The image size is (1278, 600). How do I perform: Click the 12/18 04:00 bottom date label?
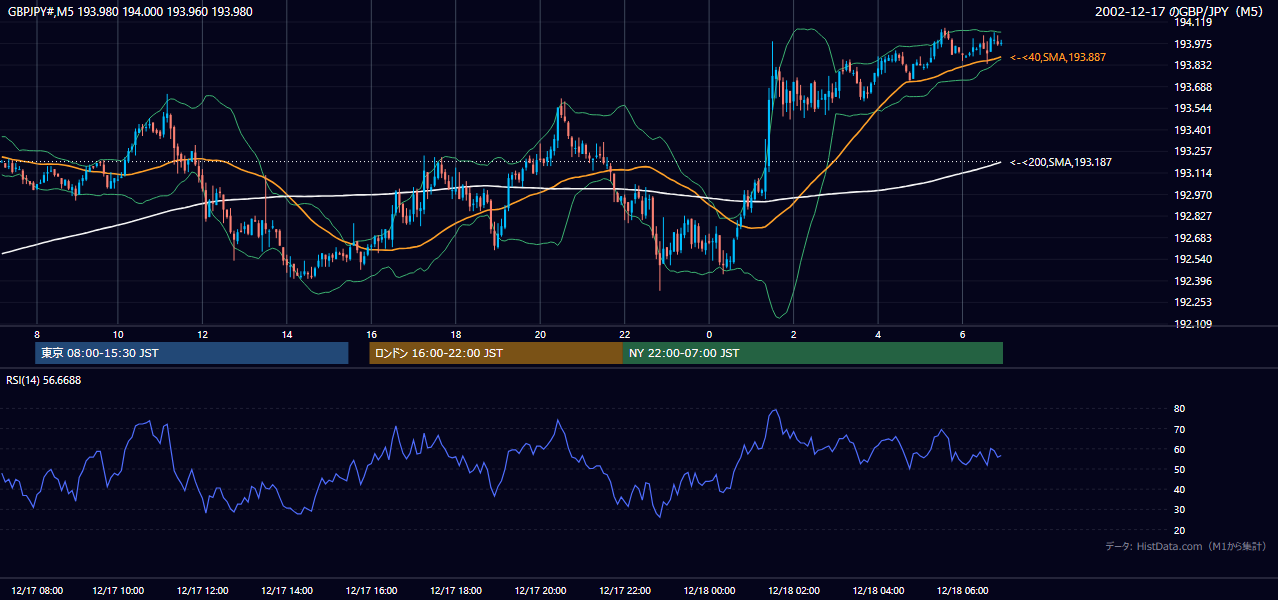878,590
